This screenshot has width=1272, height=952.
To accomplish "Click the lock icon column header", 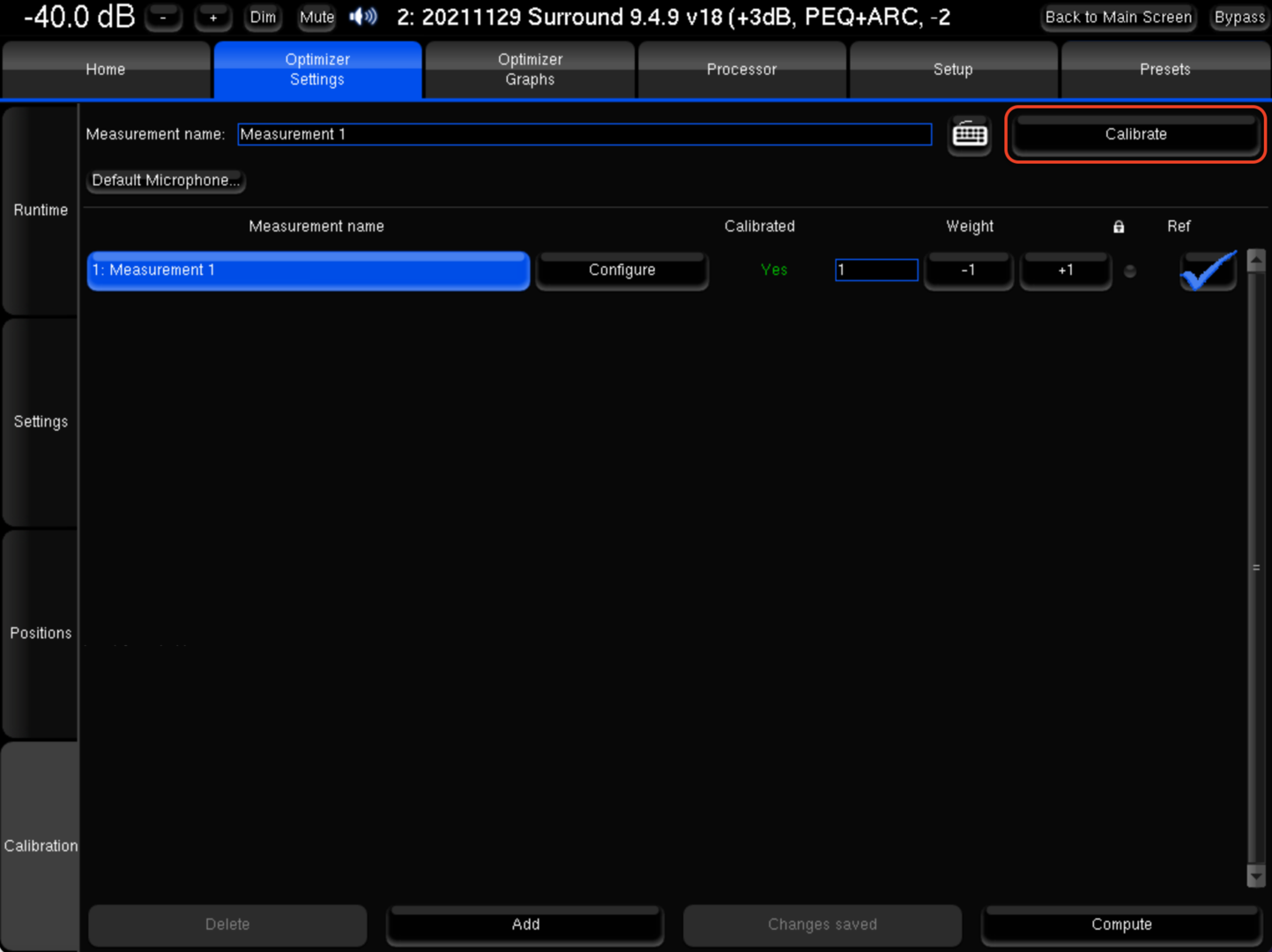I will [x=1119, y=227].
